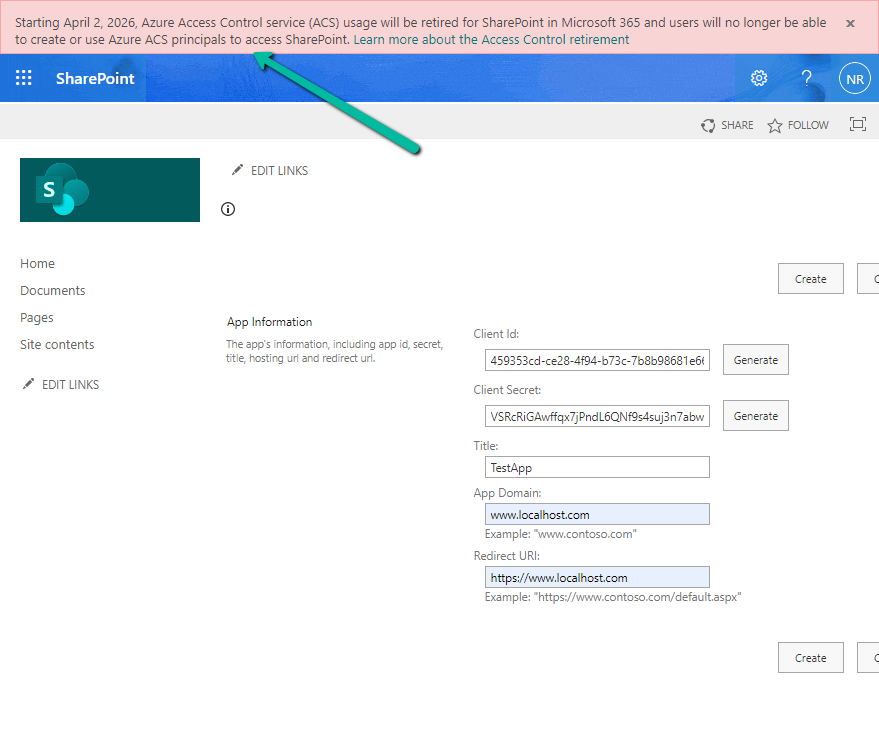This screenshot has height=750, width=879.
Task: Click the top Create button
Action: click(810, 278)
